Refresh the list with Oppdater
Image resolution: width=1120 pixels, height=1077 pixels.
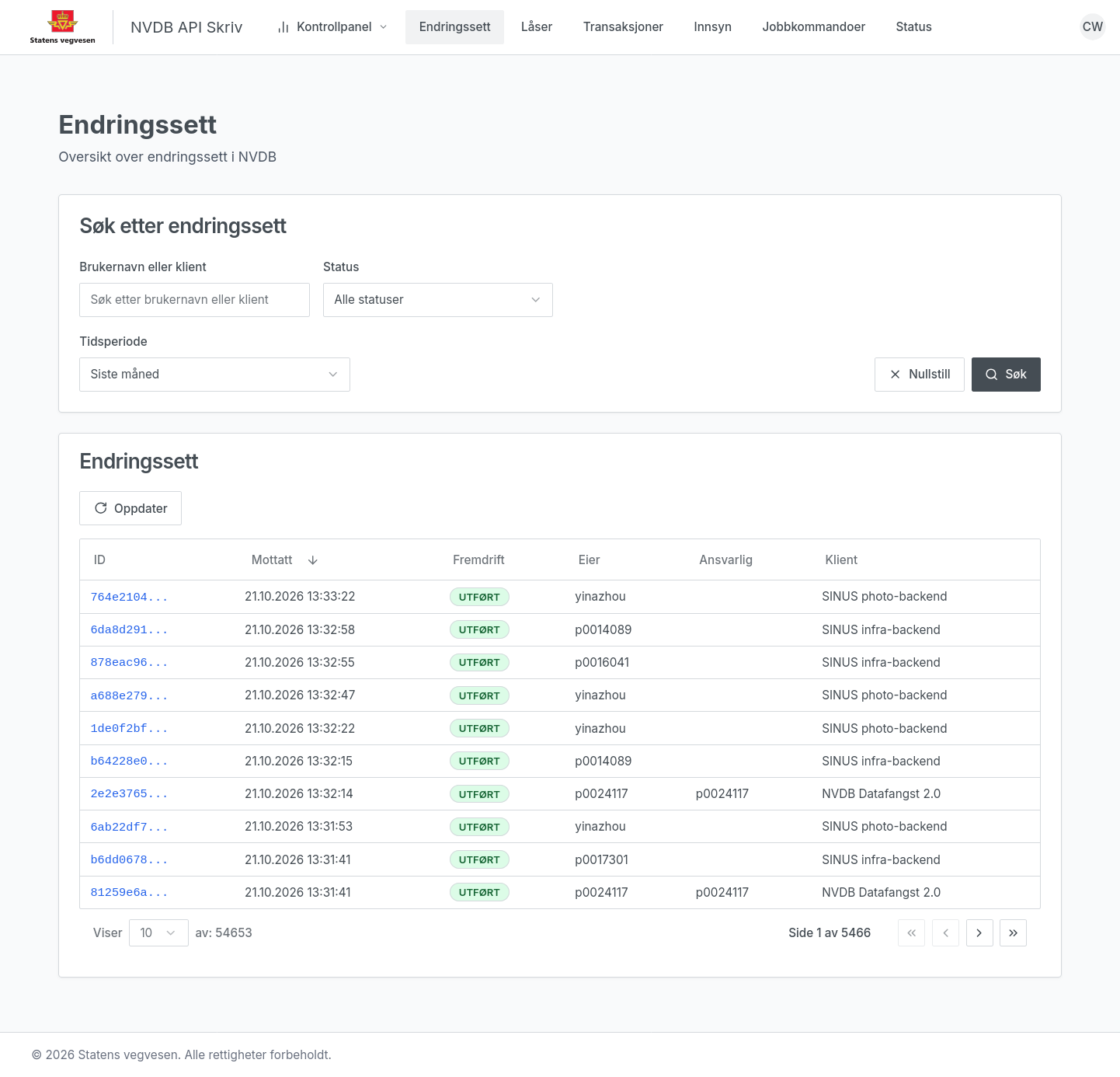130,508
